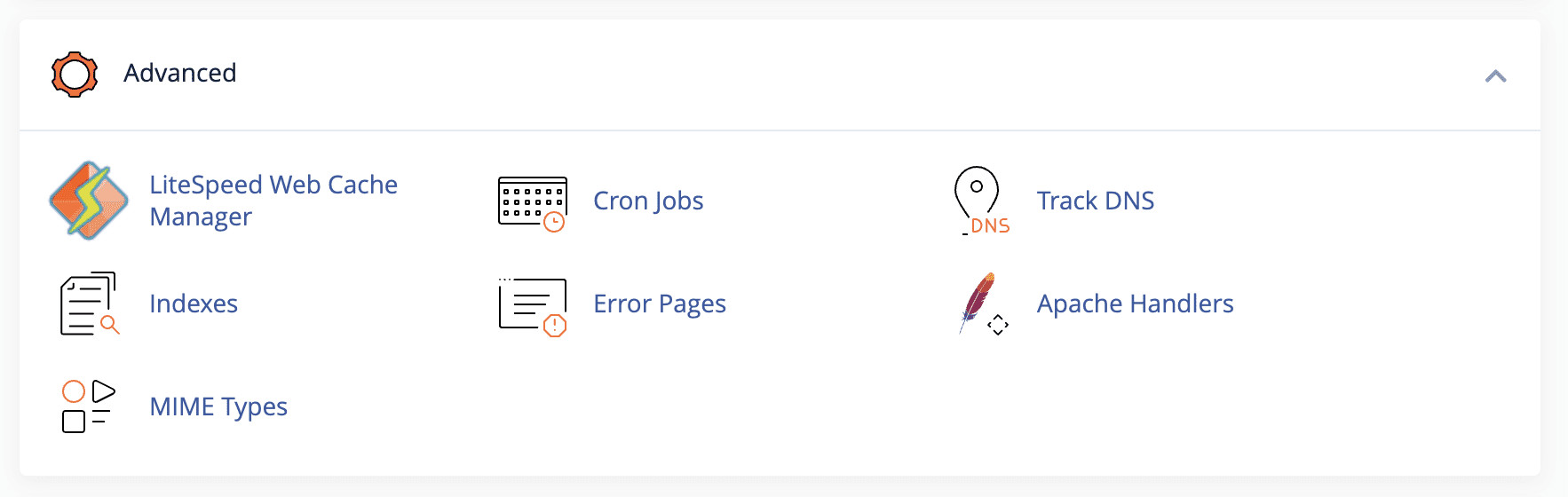This screenshot has width=1568, height=497.
Task: Open the Indexes document icon
Action: [89, 304]
